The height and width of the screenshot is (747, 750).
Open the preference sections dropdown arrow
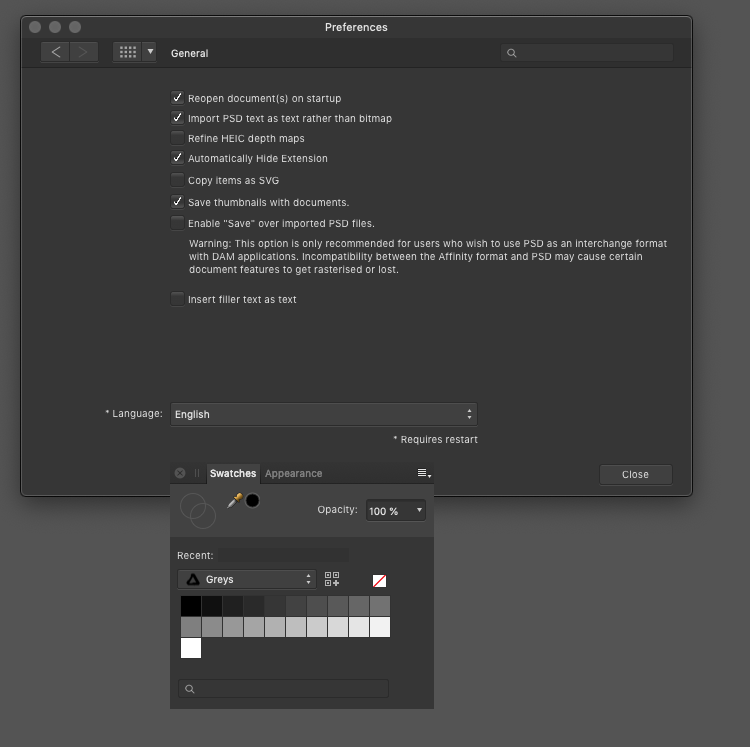[x=150, y=52]
